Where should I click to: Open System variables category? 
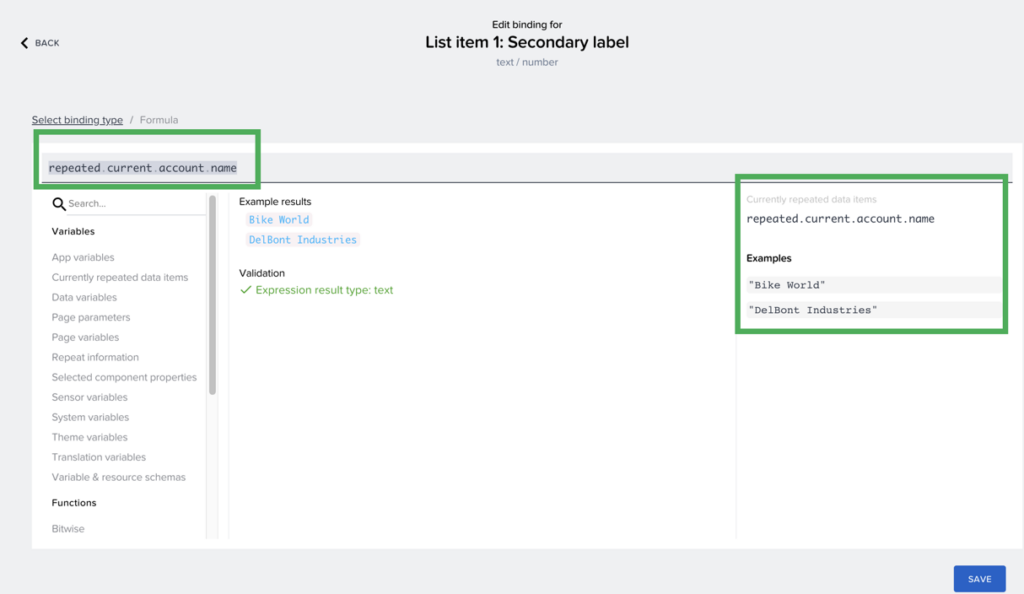pos(90,417)
